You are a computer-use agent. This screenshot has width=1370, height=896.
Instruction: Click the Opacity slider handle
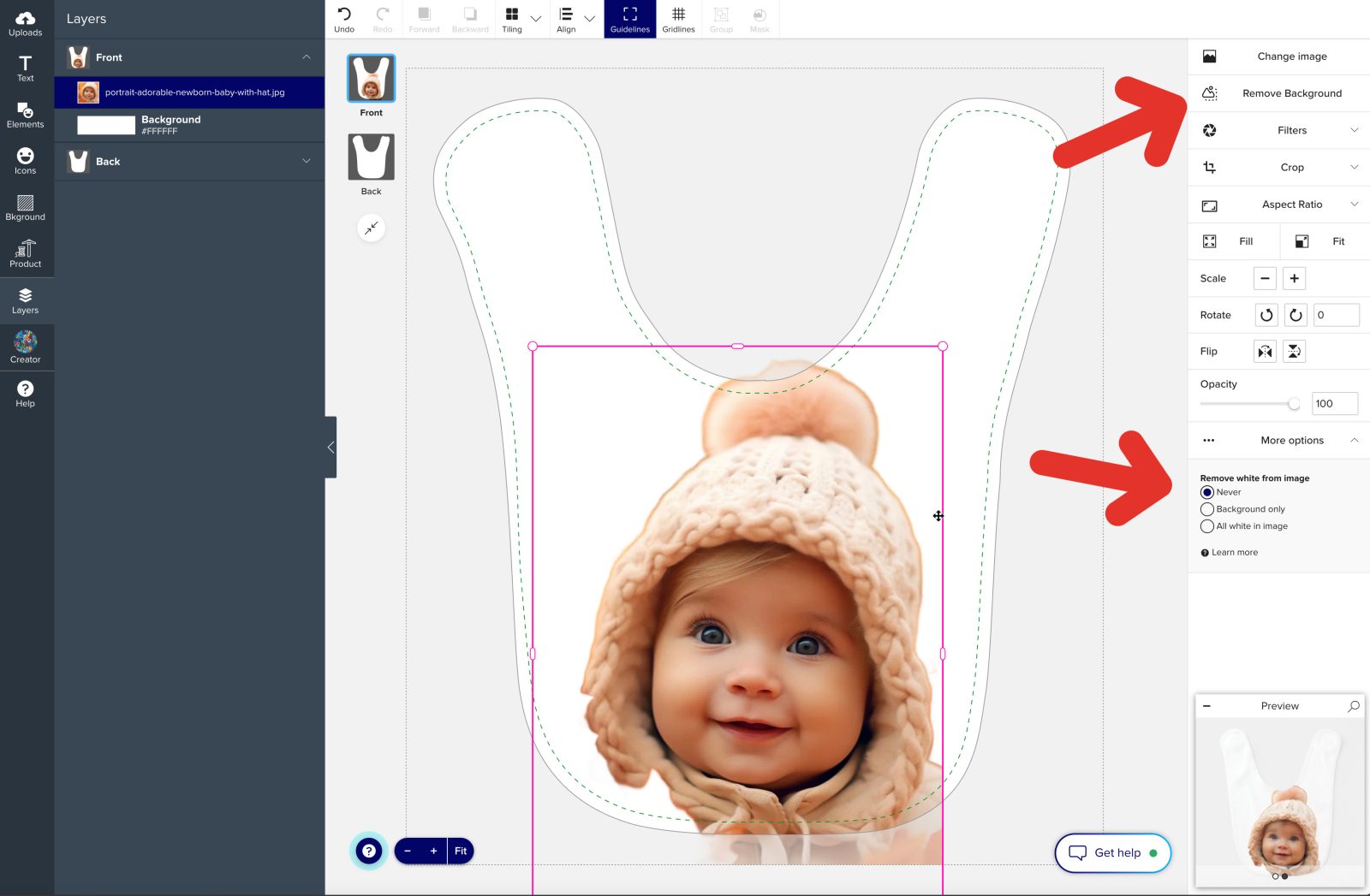click(1294, 404)
